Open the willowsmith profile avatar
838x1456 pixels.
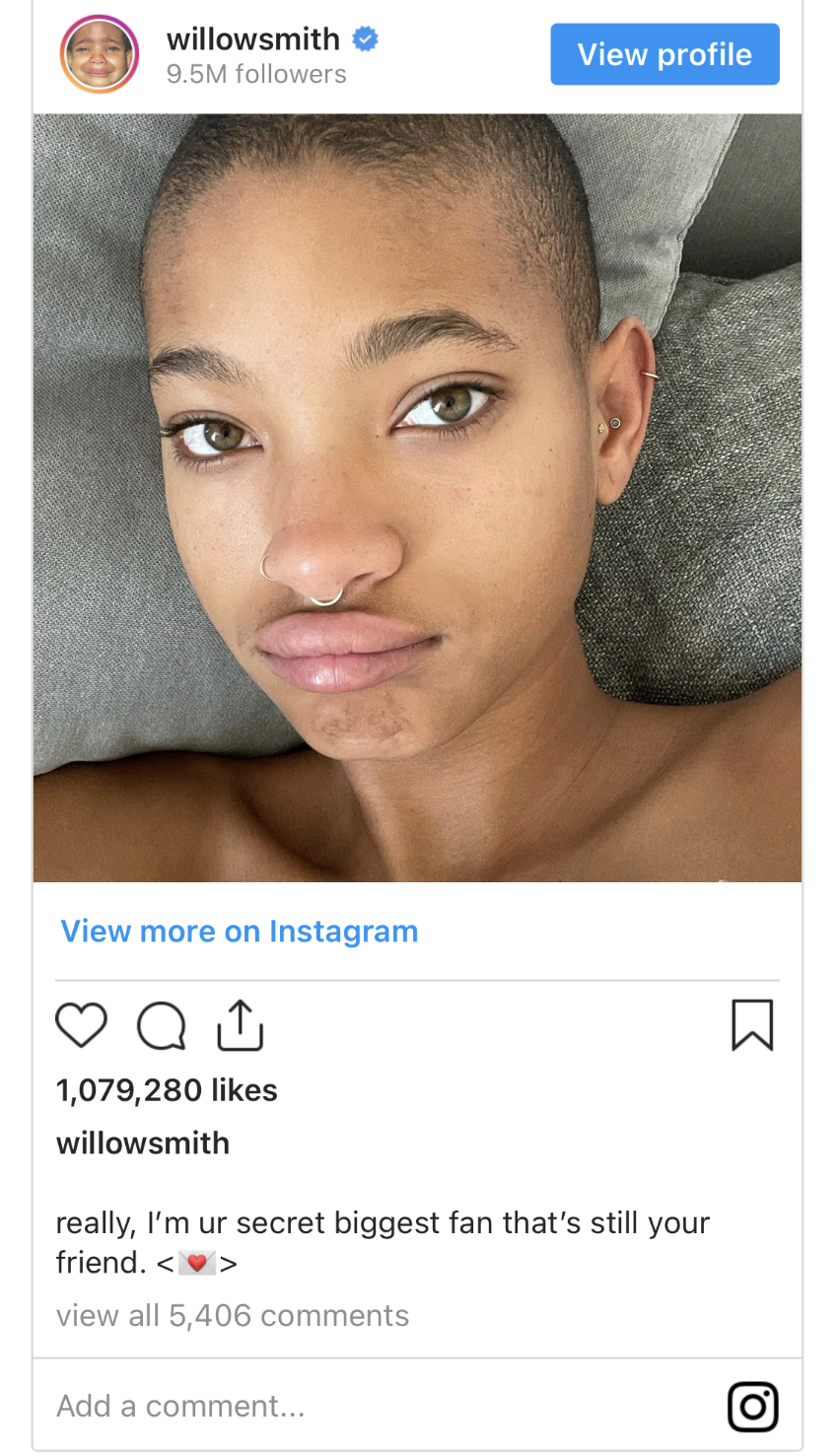click(100, 54)
